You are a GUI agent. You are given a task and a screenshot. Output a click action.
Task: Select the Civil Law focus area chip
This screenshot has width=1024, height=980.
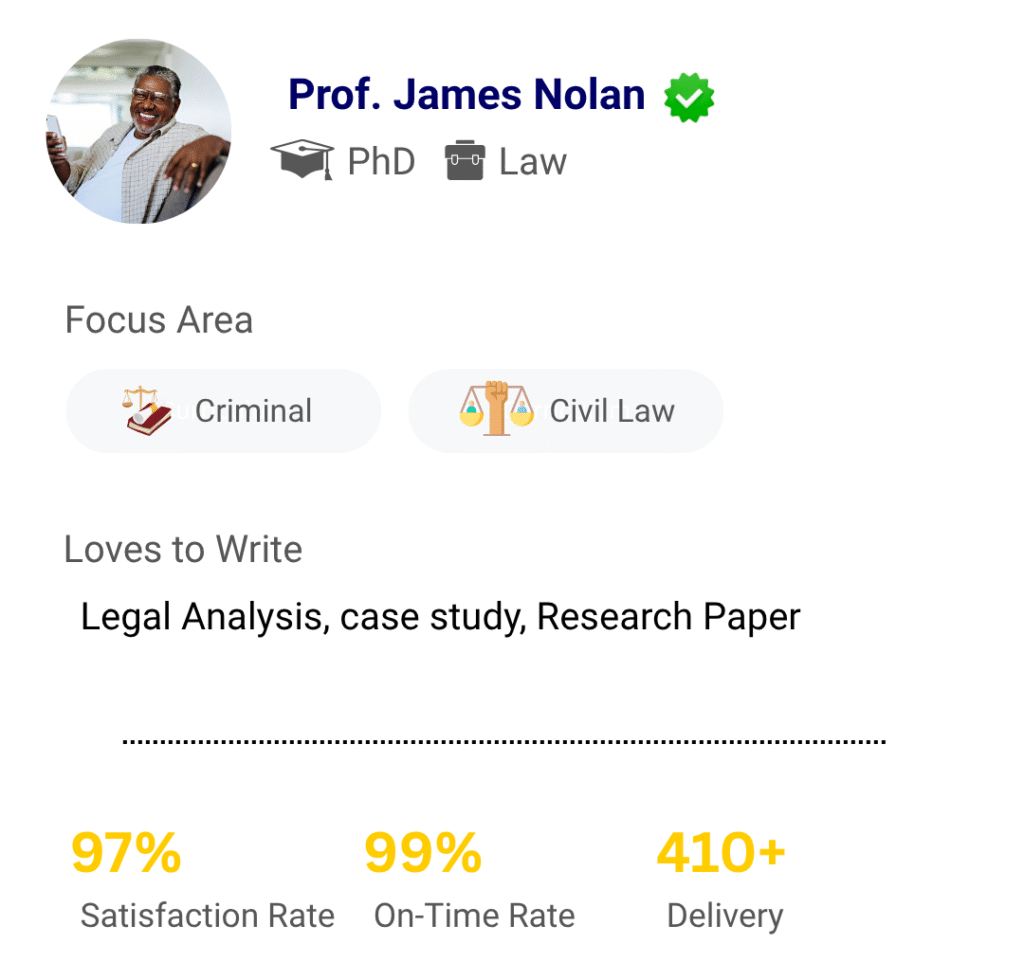pos(565,411)
